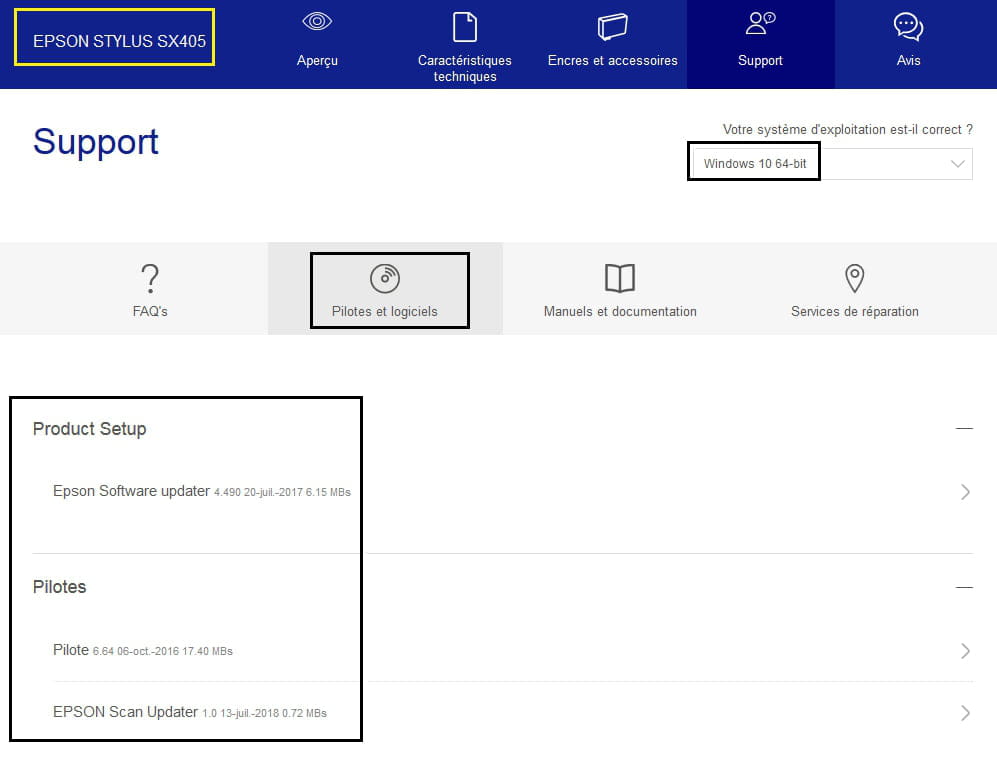Open the Epson Software updater link
The image size is (997, 757).
pos(131,491)
